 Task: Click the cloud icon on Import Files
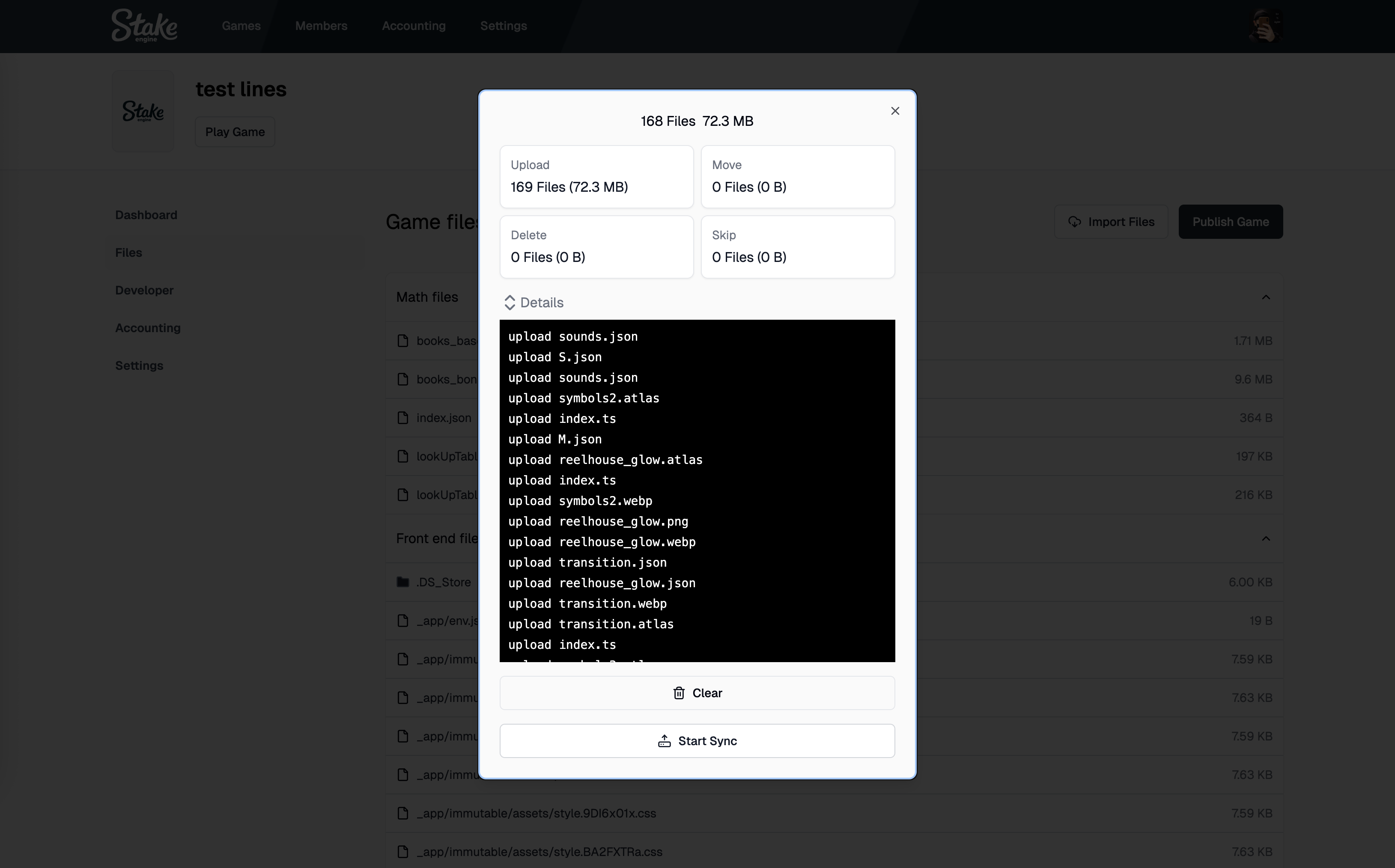1074,222
